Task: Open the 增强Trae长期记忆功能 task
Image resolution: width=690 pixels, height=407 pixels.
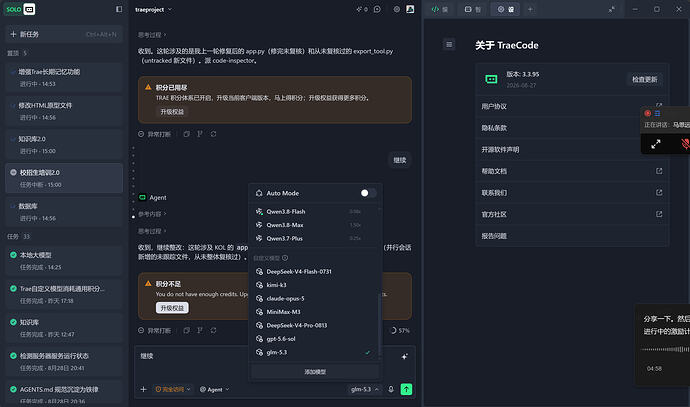Action: pyautogui.click(x=64, y=77)
